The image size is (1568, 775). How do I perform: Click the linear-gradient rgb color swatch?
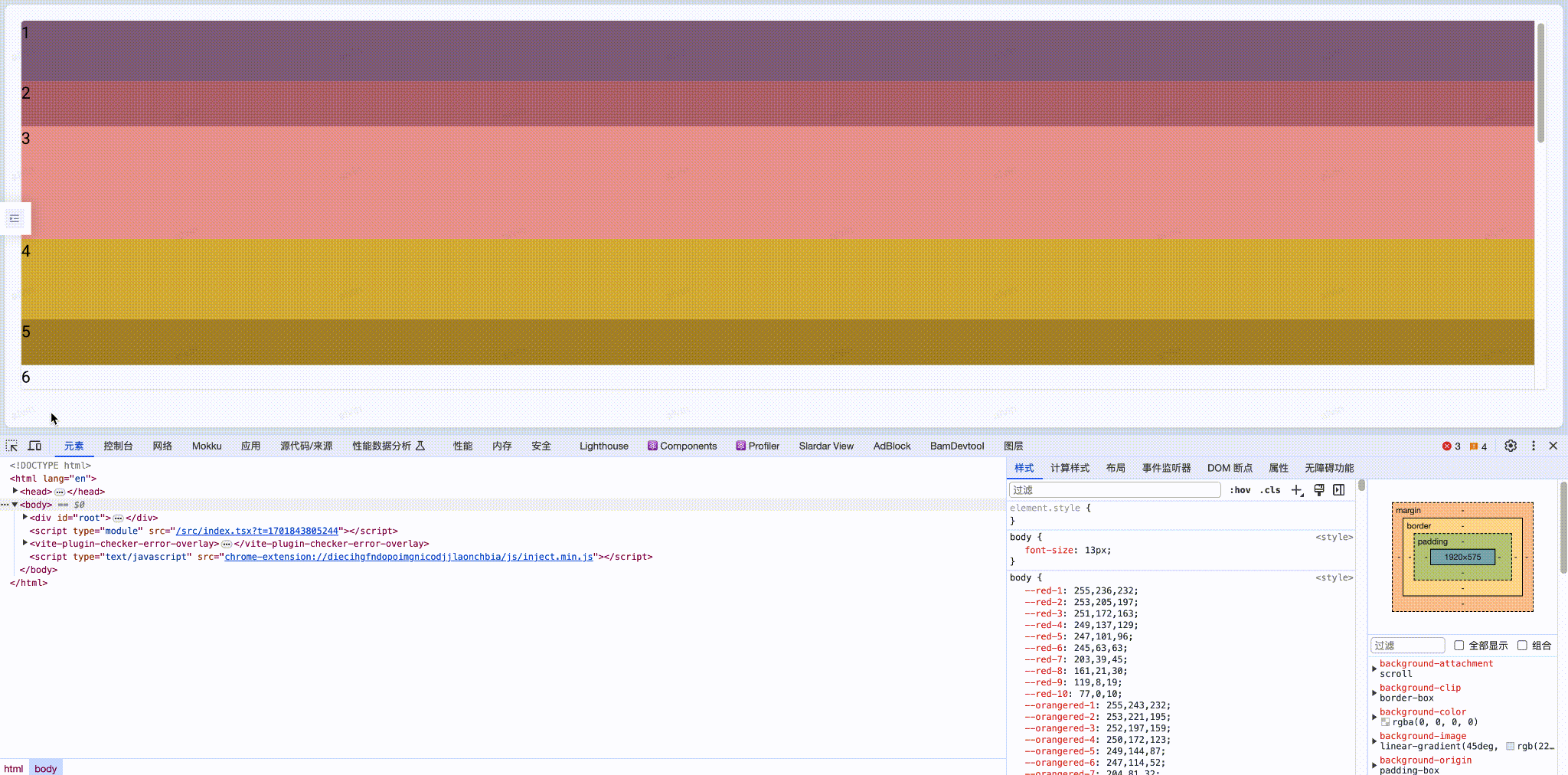[1510, 746]
